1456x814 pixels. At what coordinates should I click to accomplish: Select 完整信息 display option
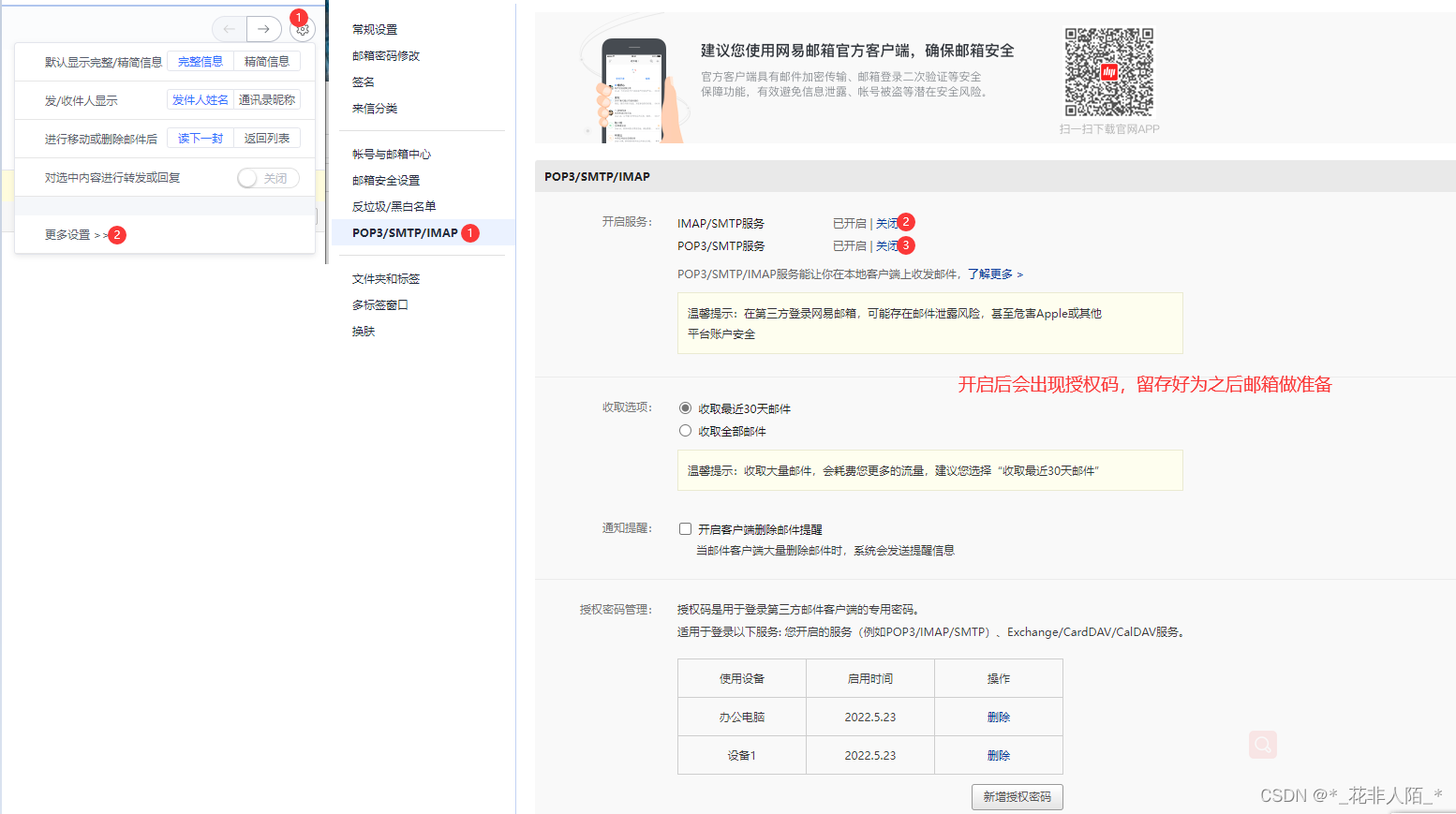[201, 62]
